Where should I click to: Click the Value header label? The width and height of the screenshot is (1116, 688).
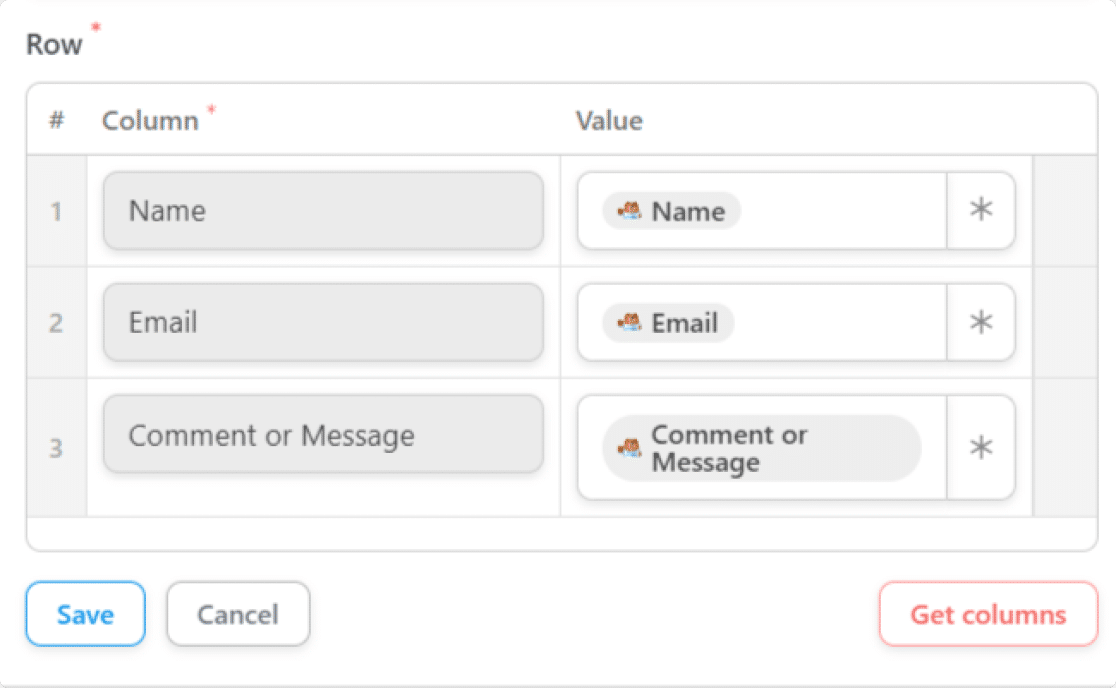coord(609,121)
